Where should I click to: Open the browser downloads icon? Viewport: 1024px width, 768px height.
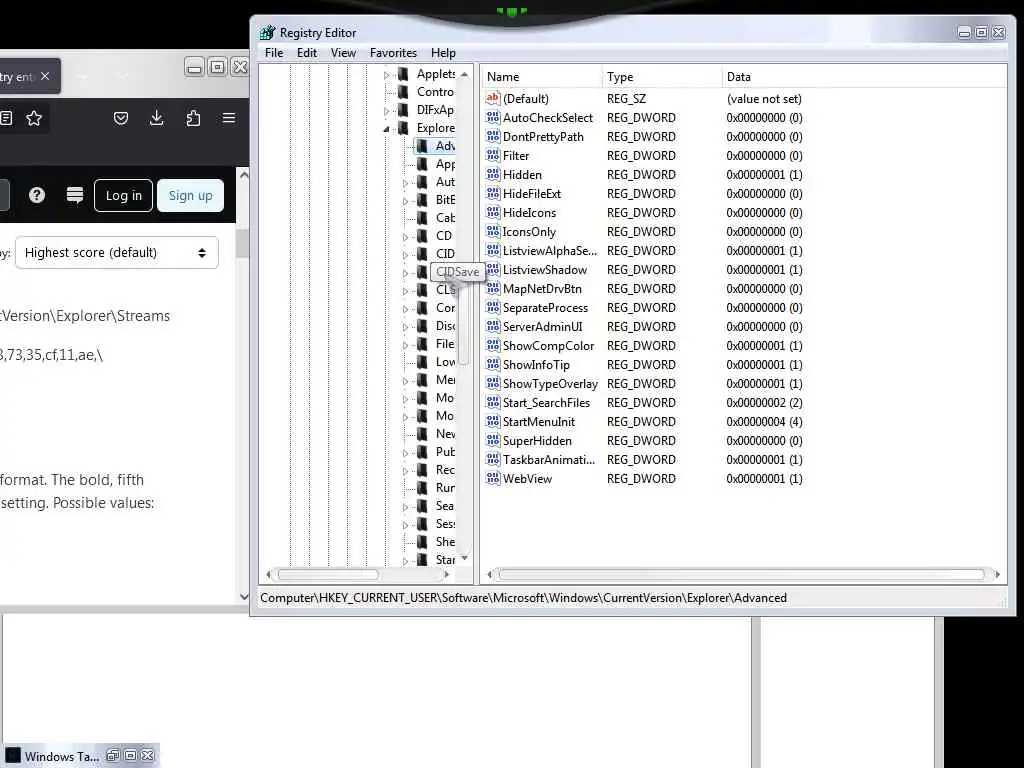point(157,118)
